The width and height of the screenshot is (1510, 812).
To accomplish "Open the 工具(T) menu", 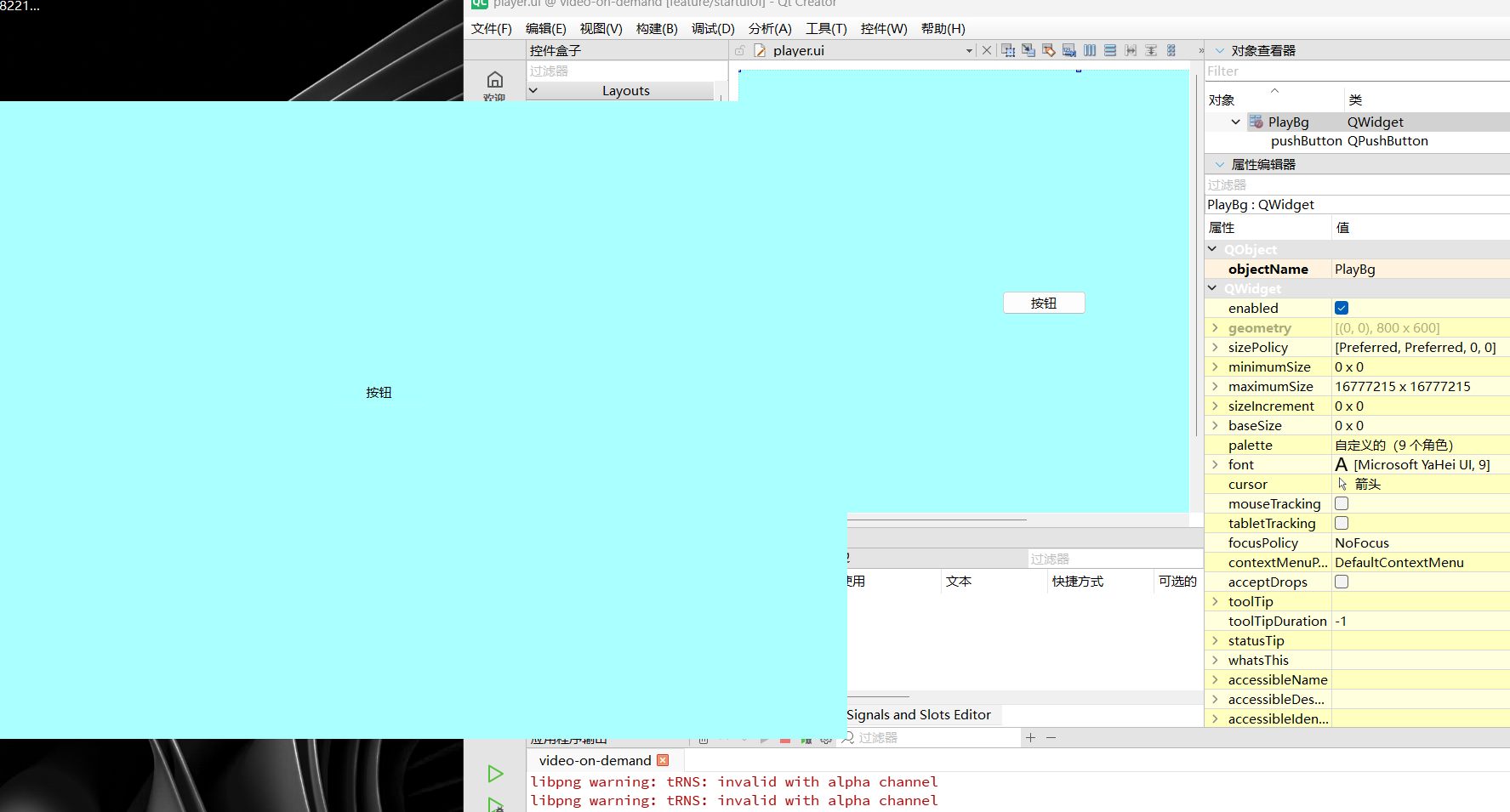I will pyautogui.click(x=827, y=28).
